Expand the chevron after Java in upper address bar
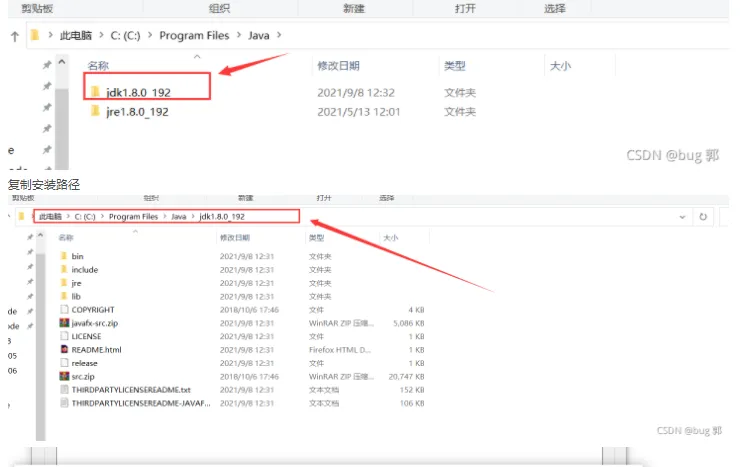 point(279,35)
